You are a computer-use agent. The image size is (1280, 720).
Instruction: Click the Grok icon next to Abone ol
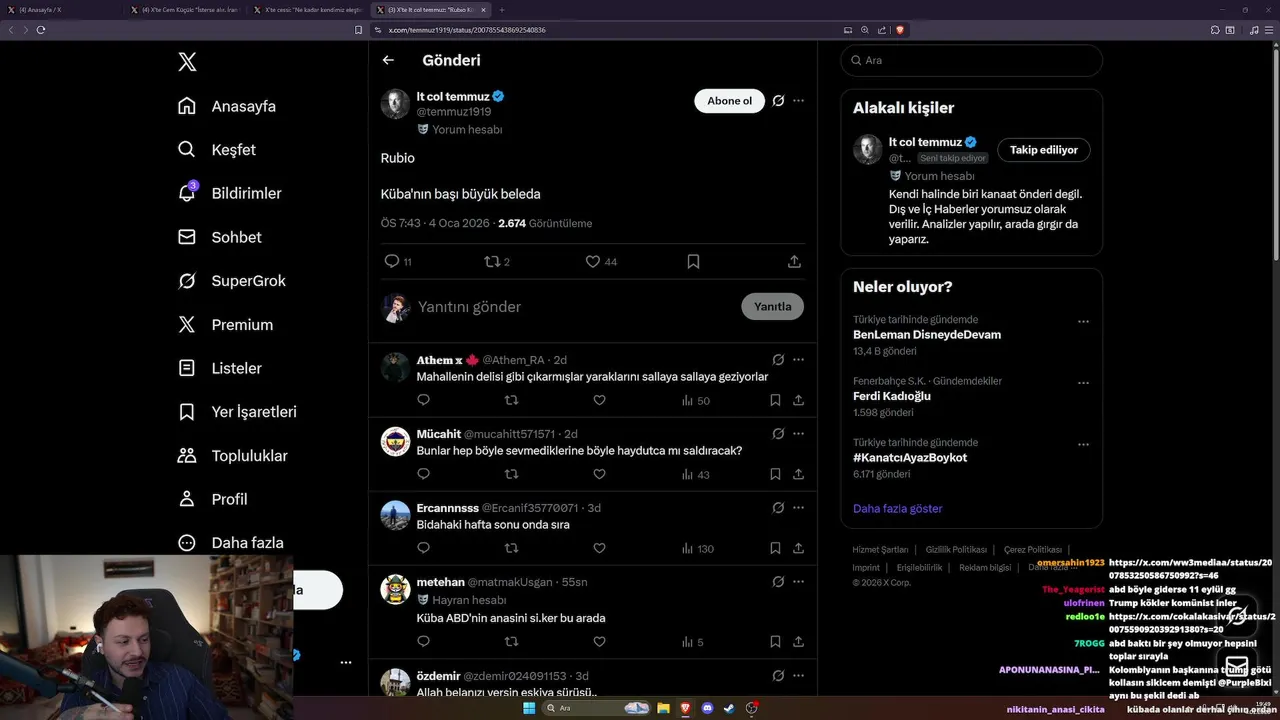778,101
